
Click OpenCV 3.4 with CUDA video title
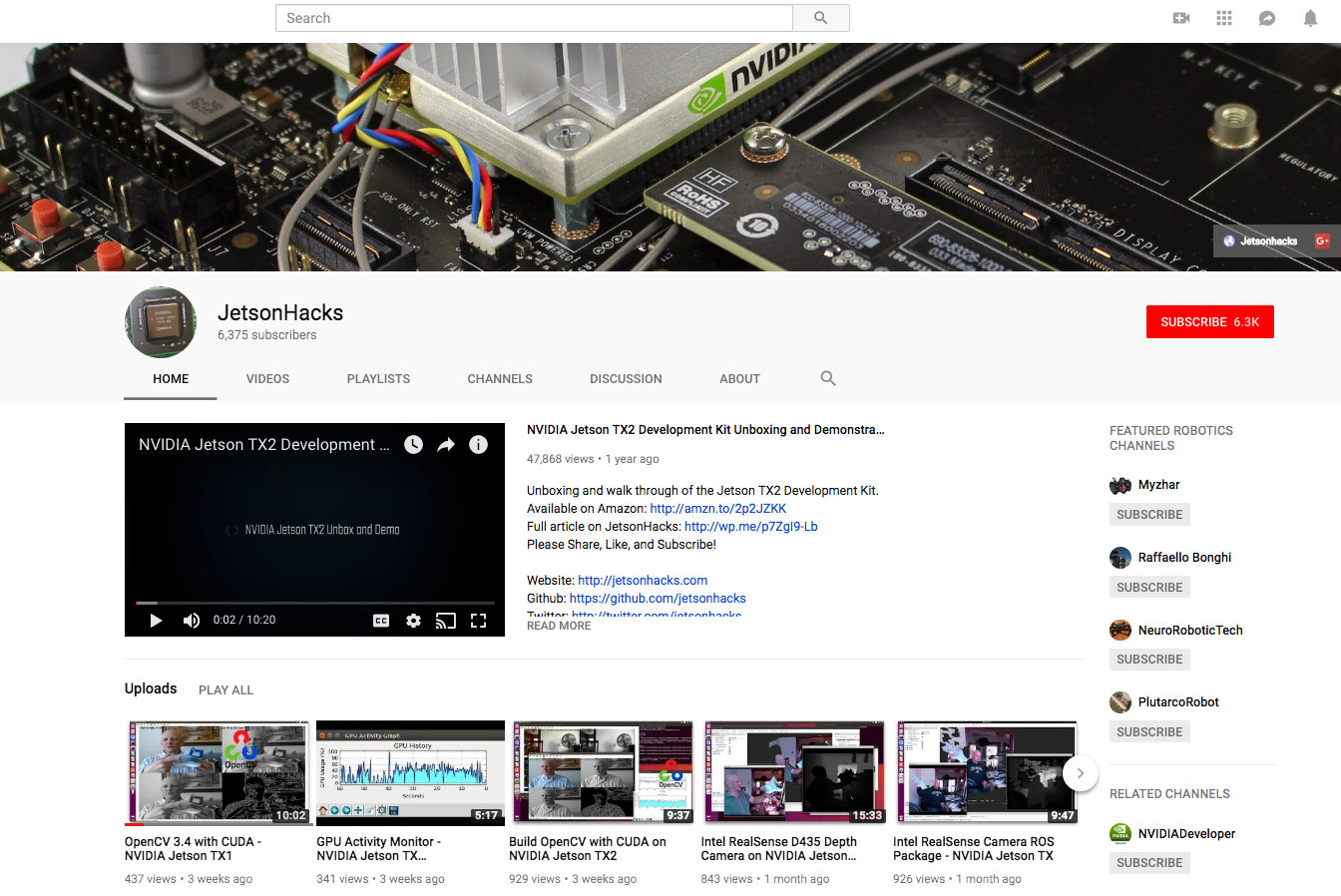tap(193, 849)
